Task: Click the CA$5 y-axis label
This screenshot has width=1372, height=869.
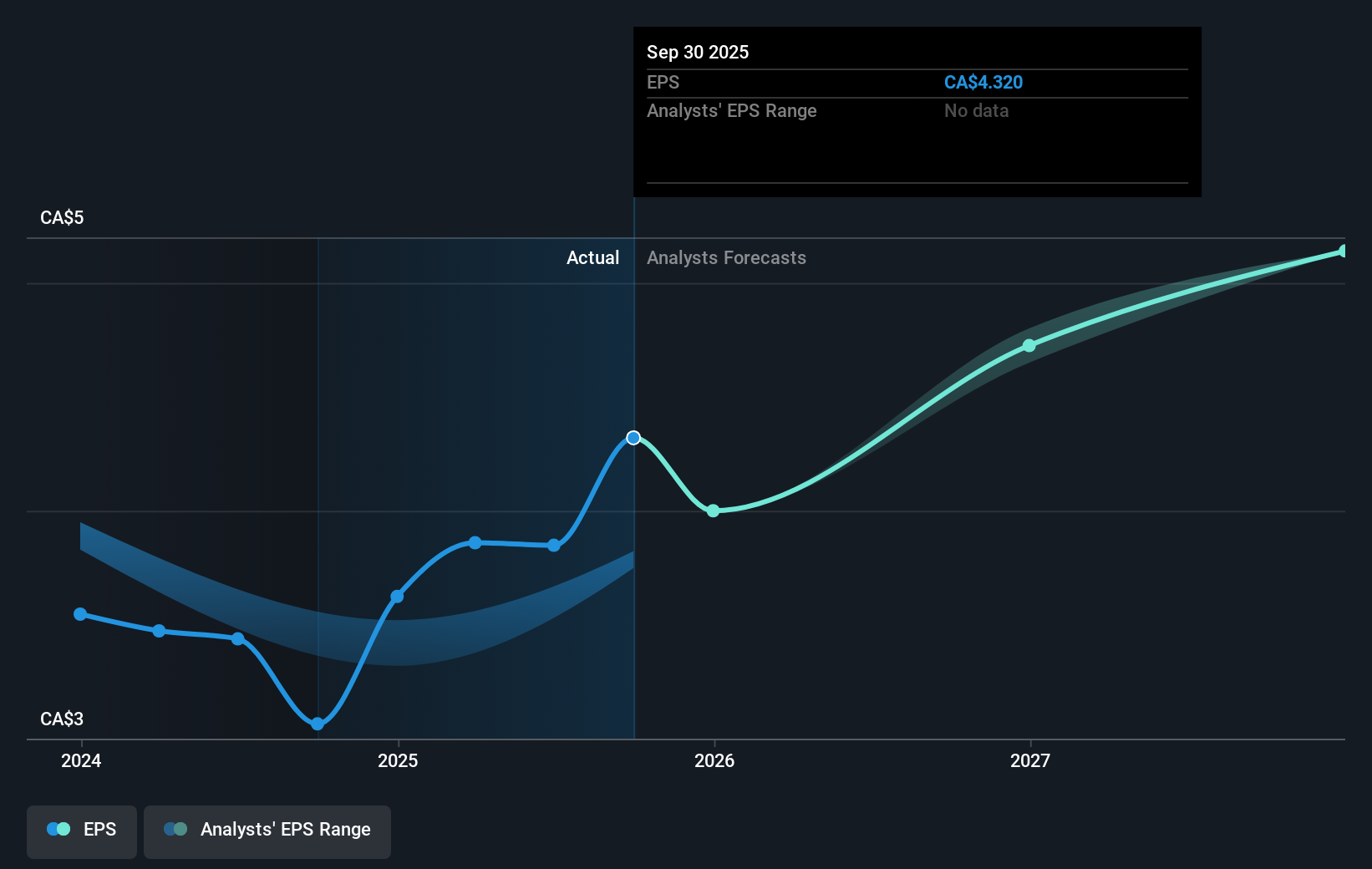Action: [62, 217]
